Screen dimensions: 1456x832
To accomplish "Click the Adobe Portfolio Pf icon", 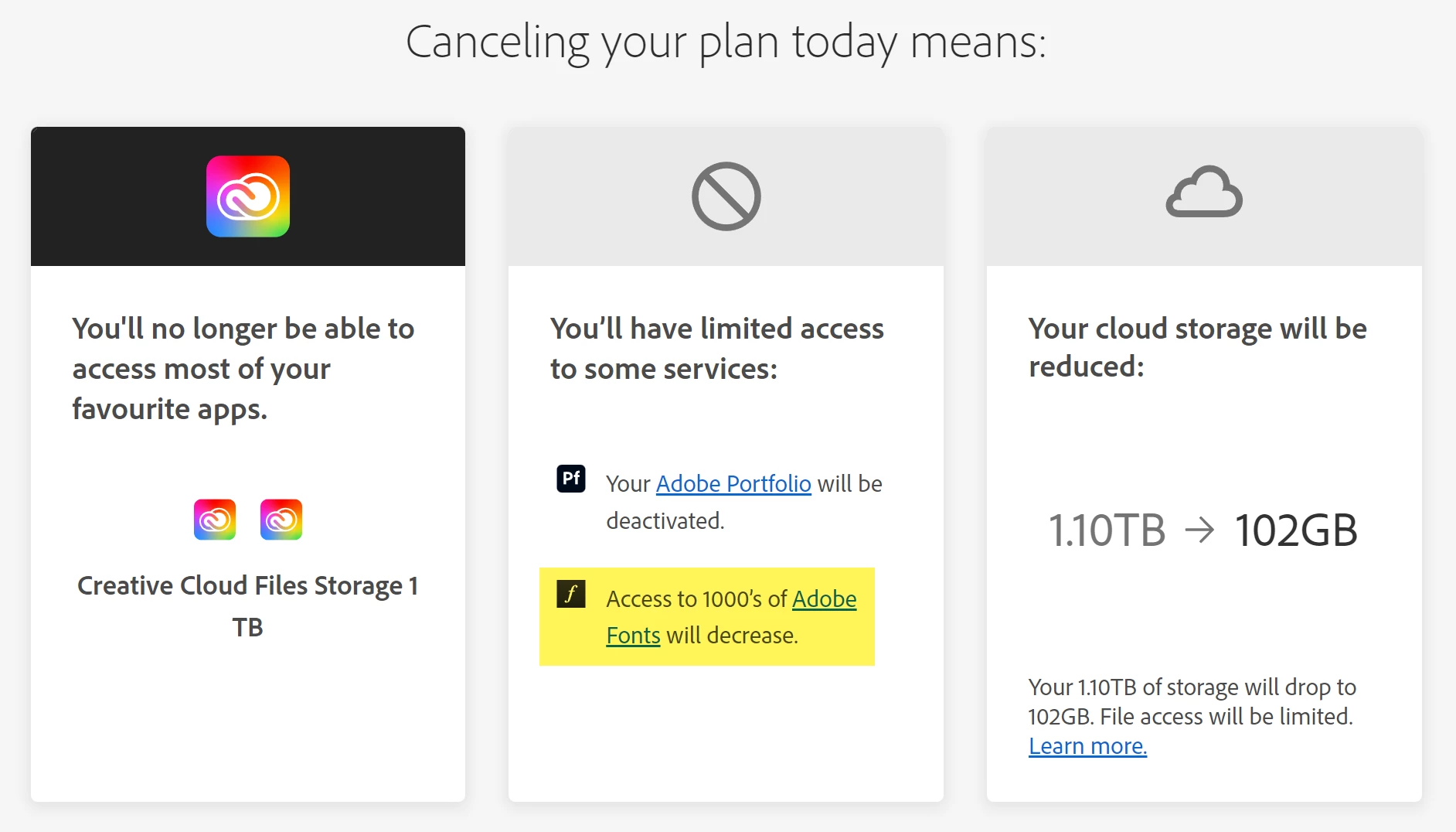I will coord(571,479).
